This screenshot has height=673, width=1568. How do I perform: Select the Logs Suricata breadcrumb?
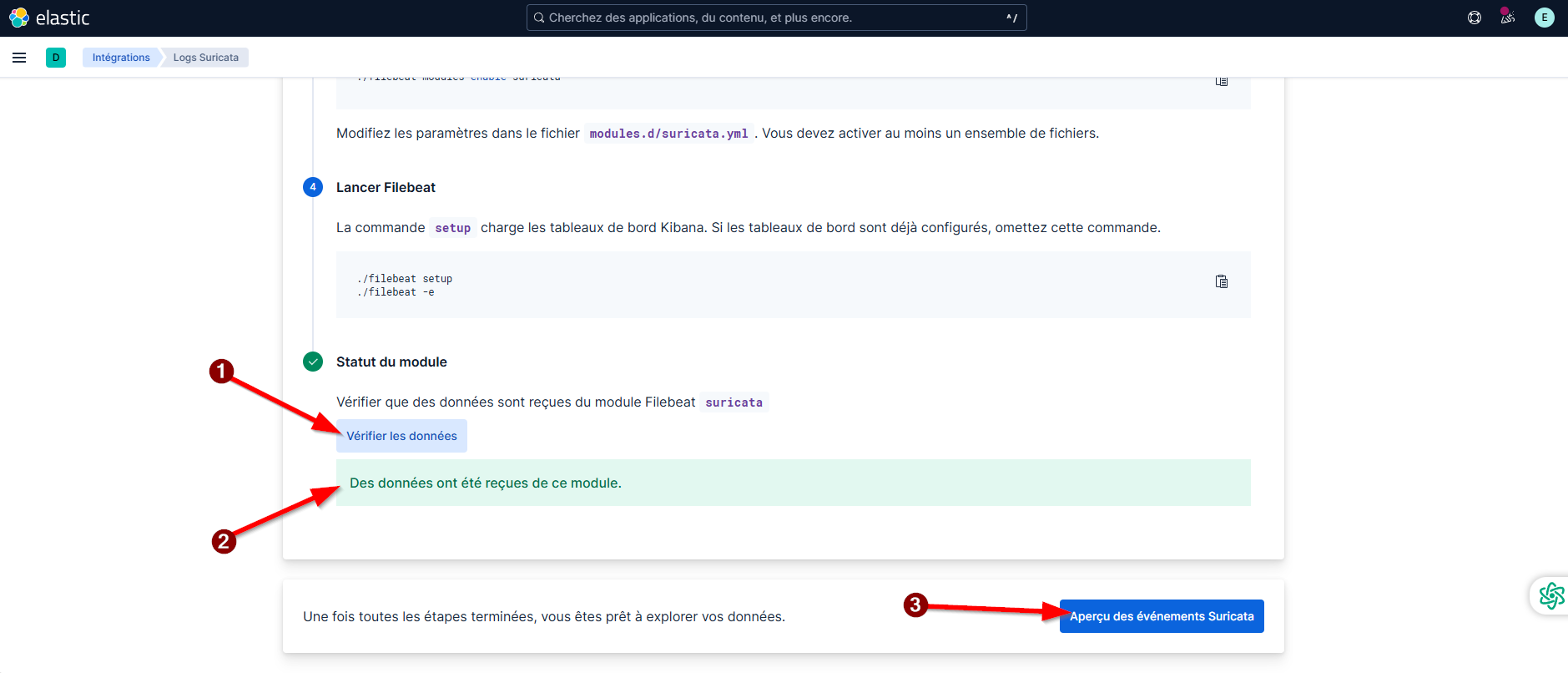pos(205,58)
